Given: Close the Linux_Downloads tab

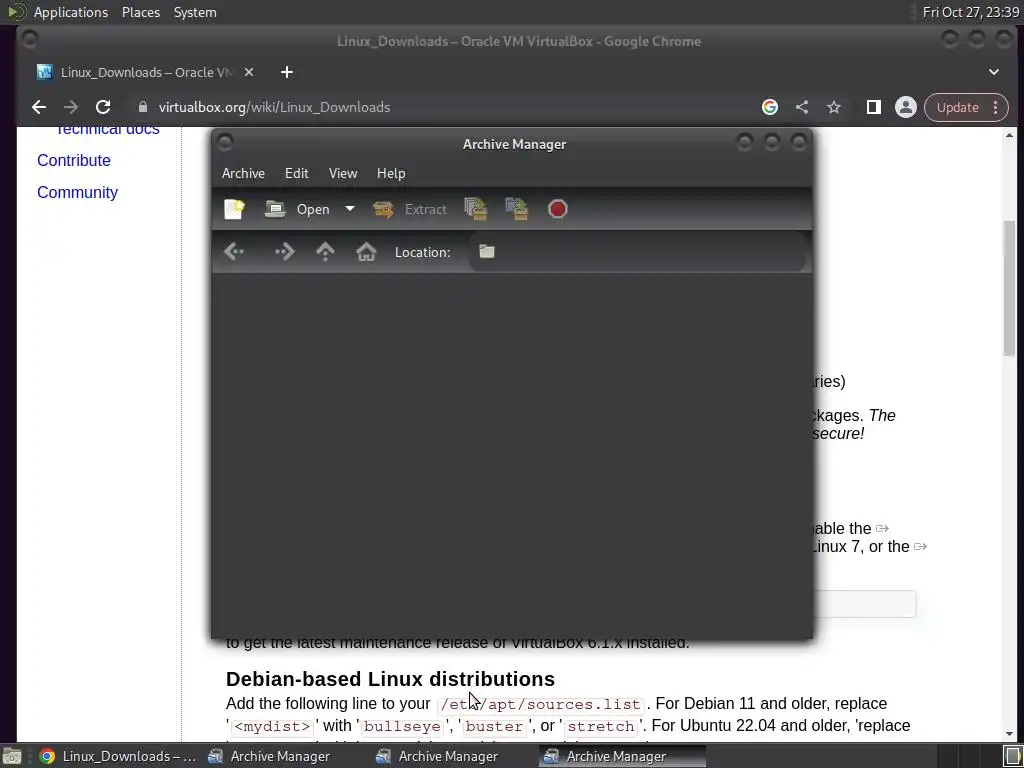Looking at the screenshot, I should tap(249, 72).
